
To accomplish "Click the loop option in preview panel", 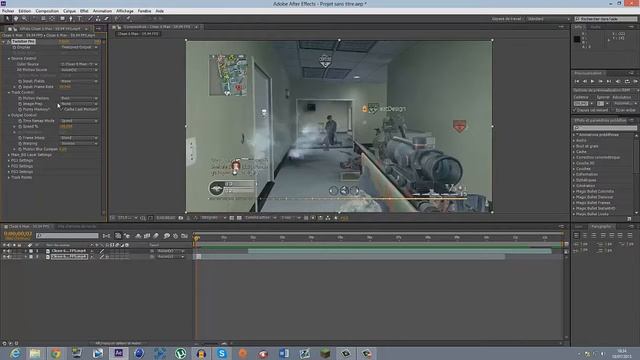I will (627, 82).
